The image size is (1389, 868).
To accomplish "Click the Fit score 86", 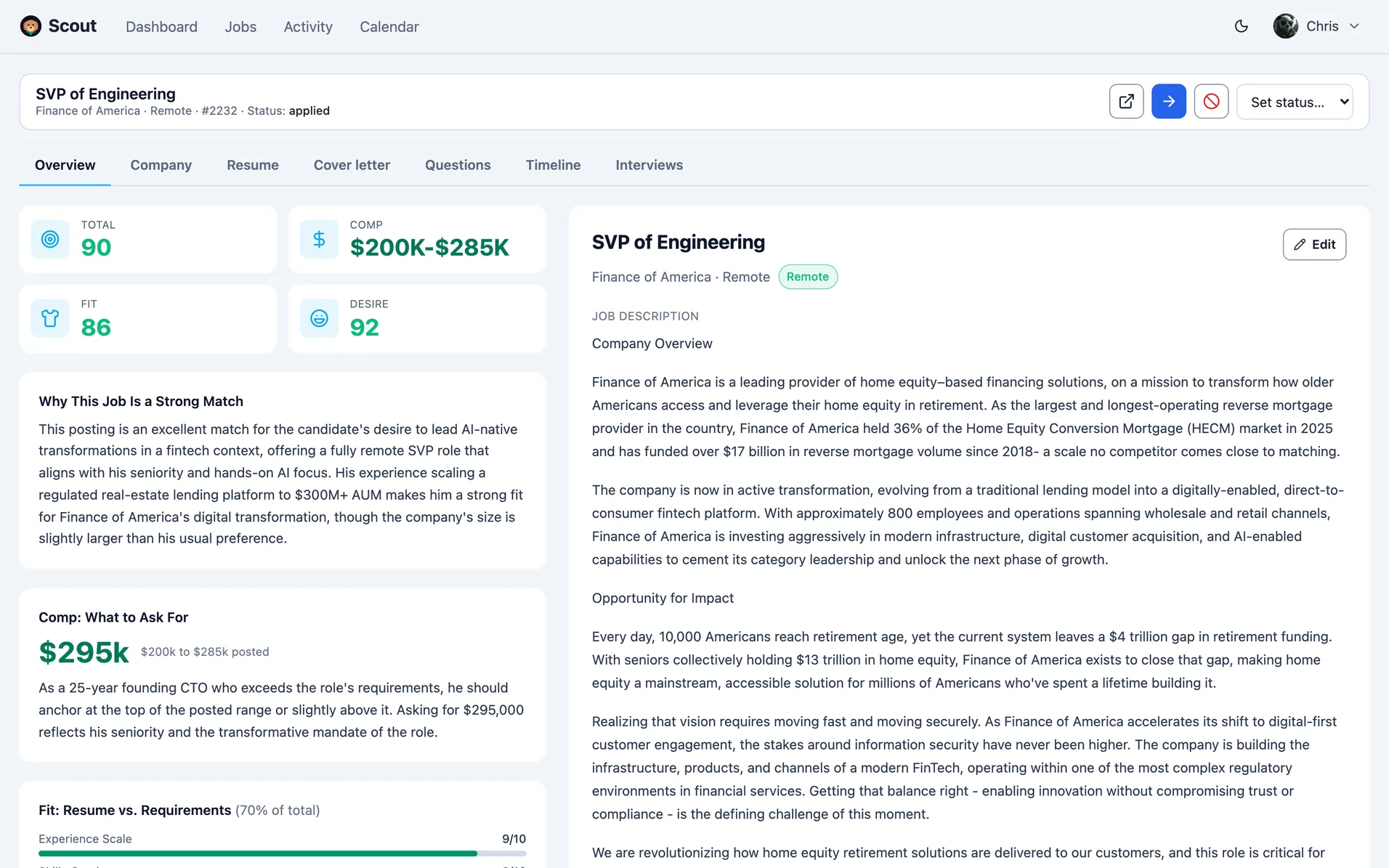I will (x=96, y=328).
